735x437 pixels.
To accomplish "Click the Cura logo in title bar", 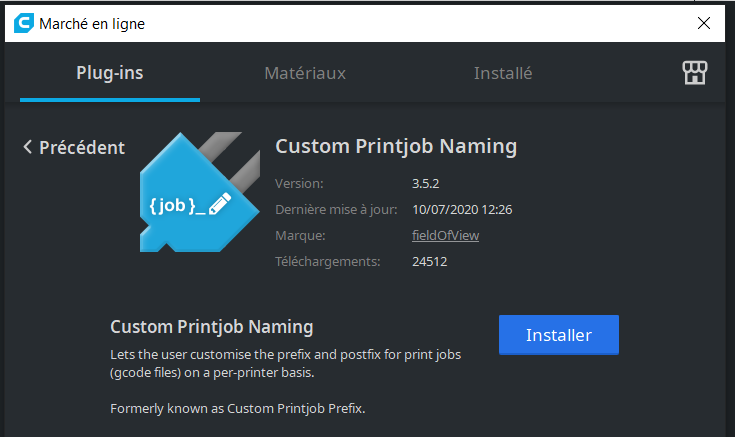I will [x=22, y=24].
